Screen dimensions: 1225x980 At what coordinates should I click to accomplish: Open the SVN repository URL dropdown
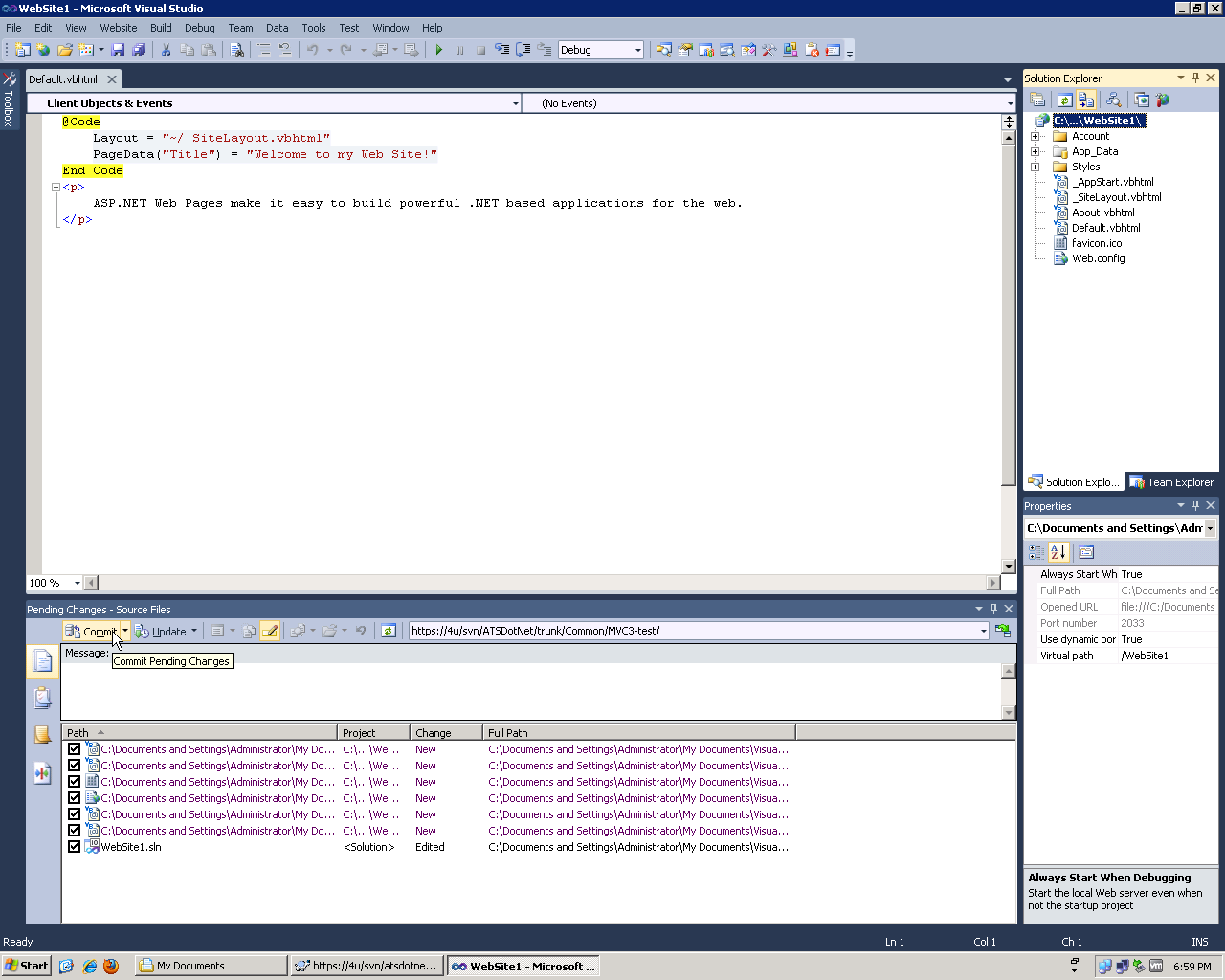(983, 631)
